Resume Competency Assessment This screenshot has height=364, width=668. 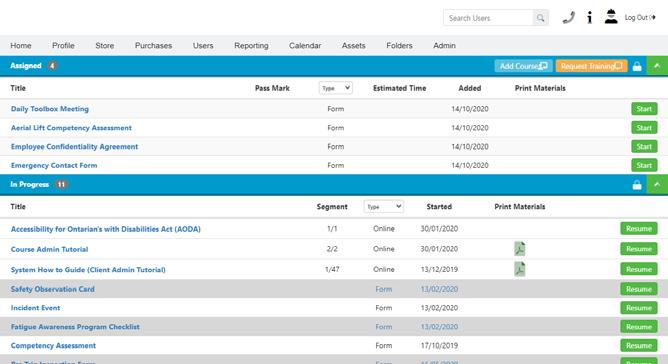[x=639, y=345]
